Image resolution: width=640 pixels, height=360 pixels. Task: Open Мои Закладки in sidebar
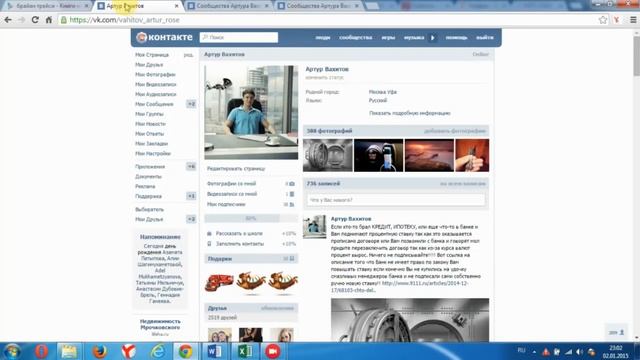(x=151, y=144)
